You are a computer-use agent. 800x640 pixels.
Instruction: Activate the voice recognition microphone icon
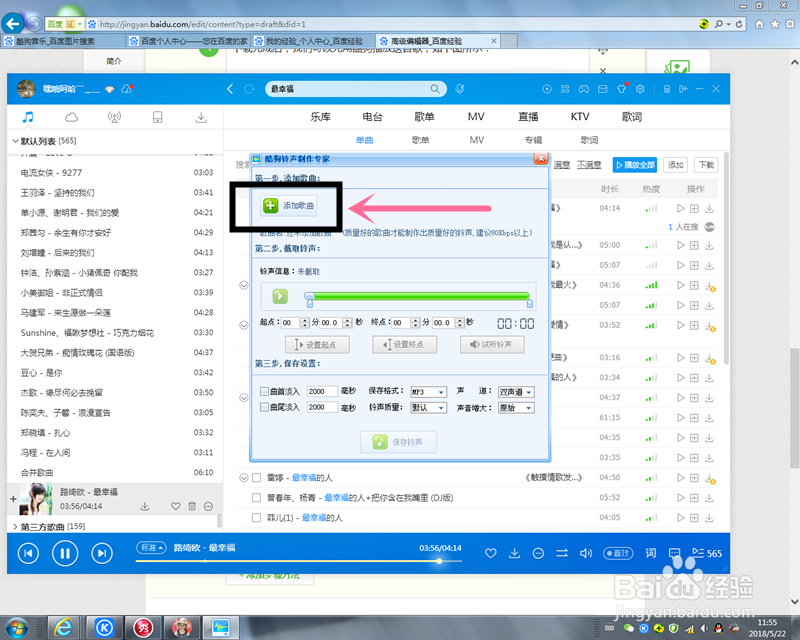click(460, 89)
